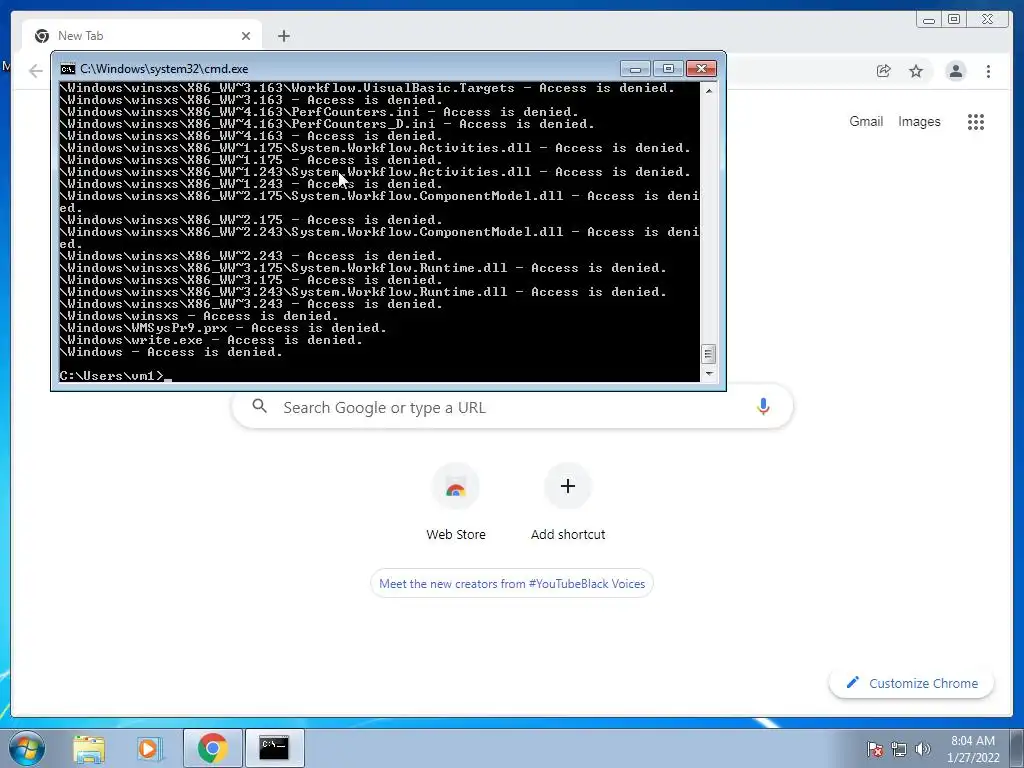Open the Windows Start button
Viewport: 1024px width, 768px height.
click(x=27, y=748)
